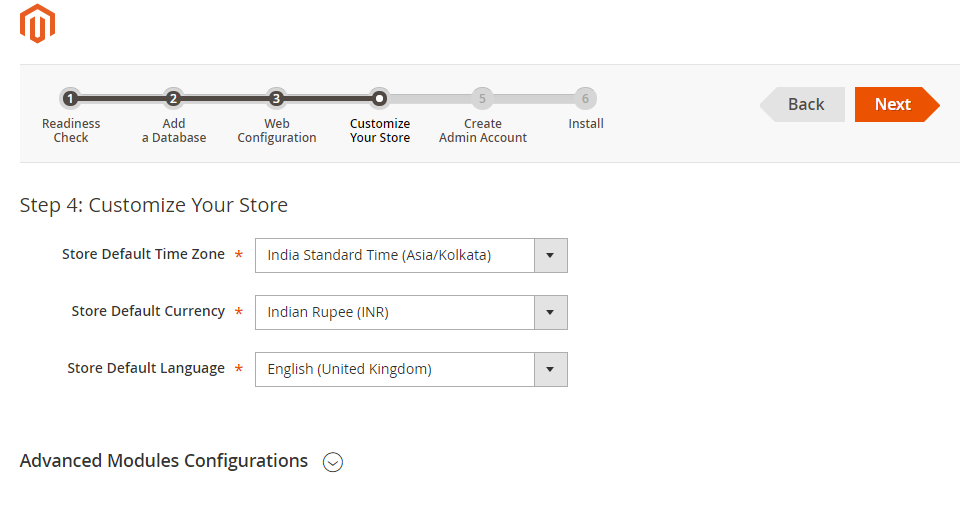Click the Magento logo

tap(37, 24)
